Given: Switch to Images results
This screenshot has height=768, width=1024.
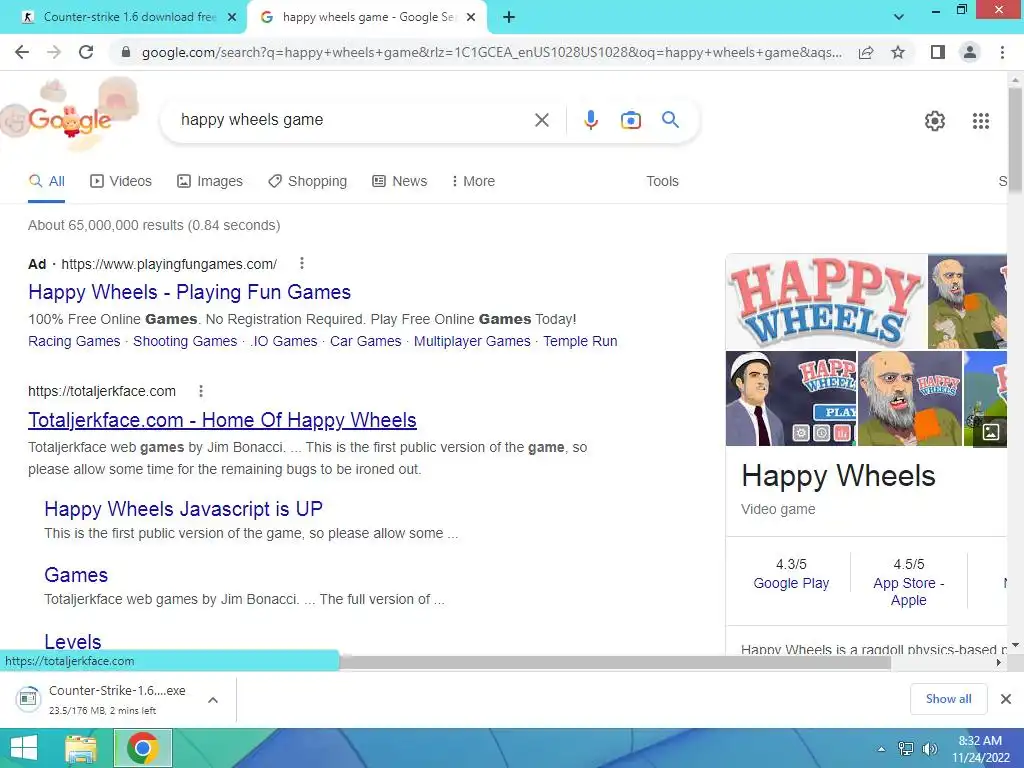Looking at the screenshot, I should tap(210, 181).
